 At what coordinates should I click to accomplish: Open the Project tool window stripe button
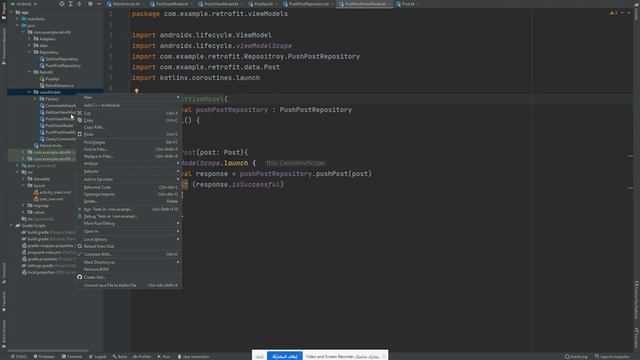point(4,11)
